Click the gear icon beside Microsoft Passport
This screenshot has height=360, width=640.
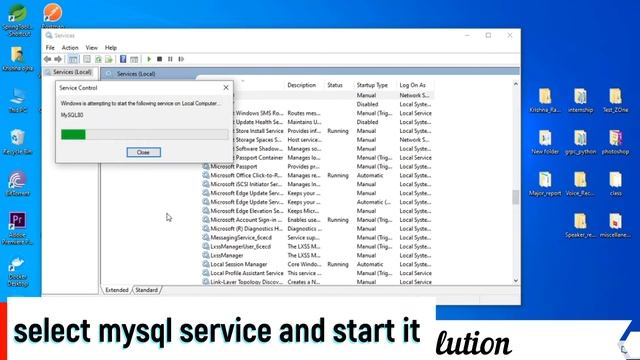(206, 167)
